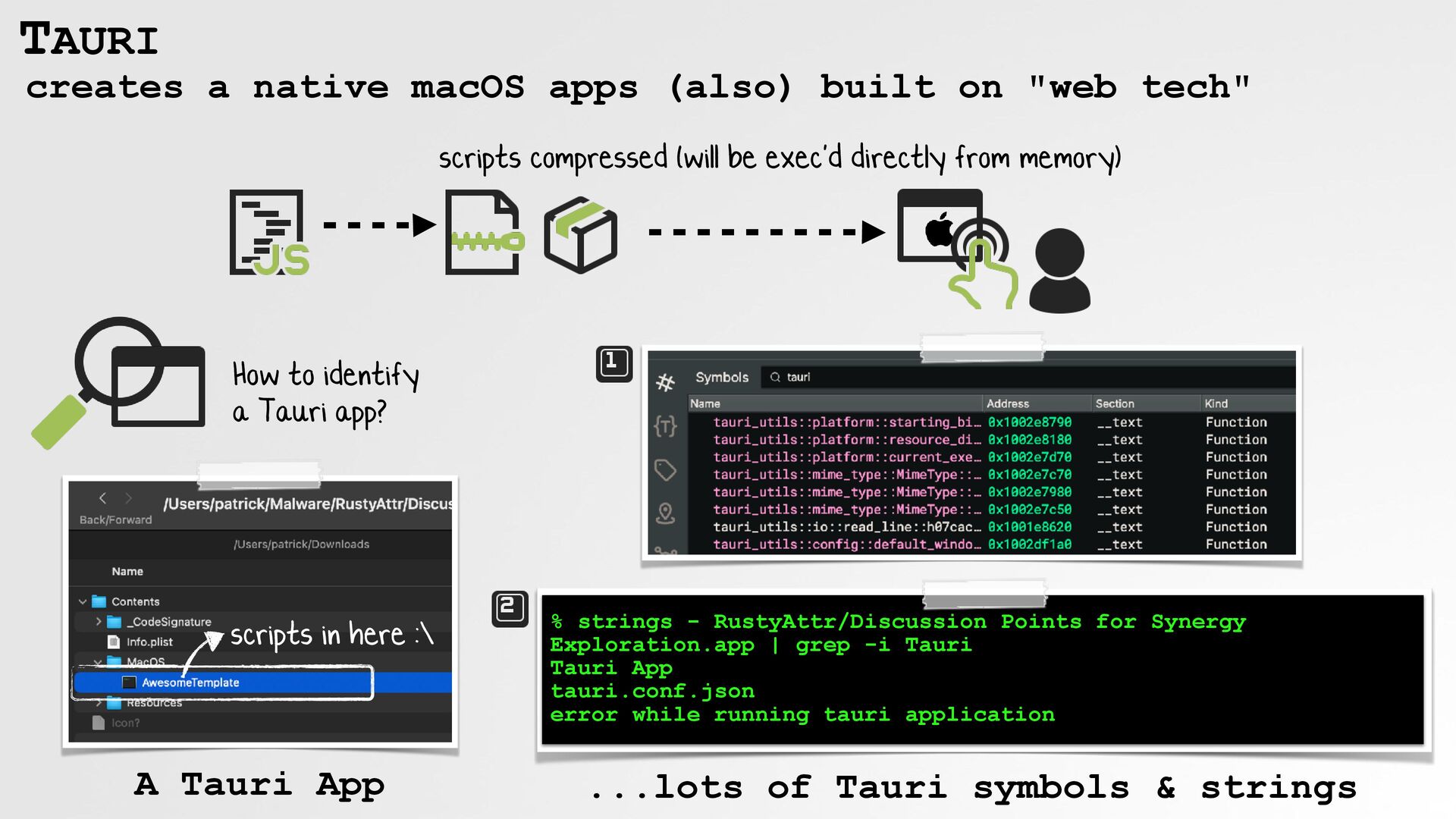Expand the Resources folder chevron

click(x=99, y=702)
